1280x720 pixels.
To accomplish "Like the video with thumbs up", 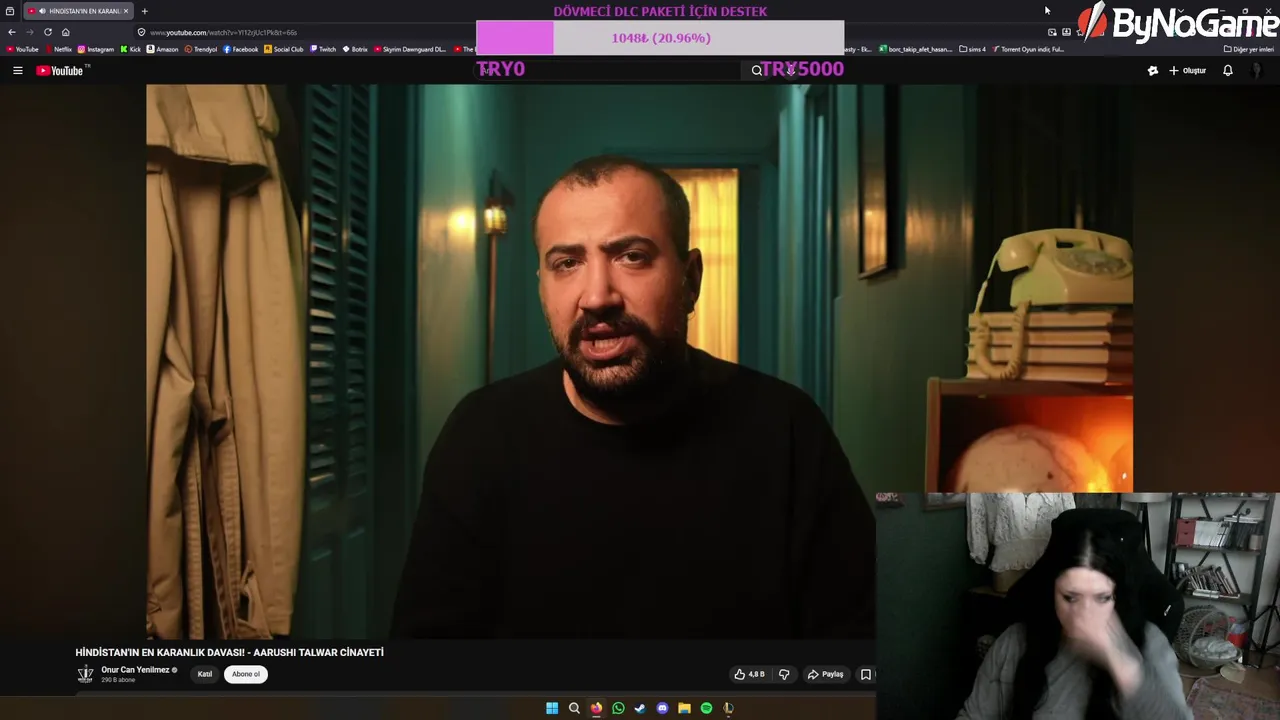I will click(x=750, y=674).
